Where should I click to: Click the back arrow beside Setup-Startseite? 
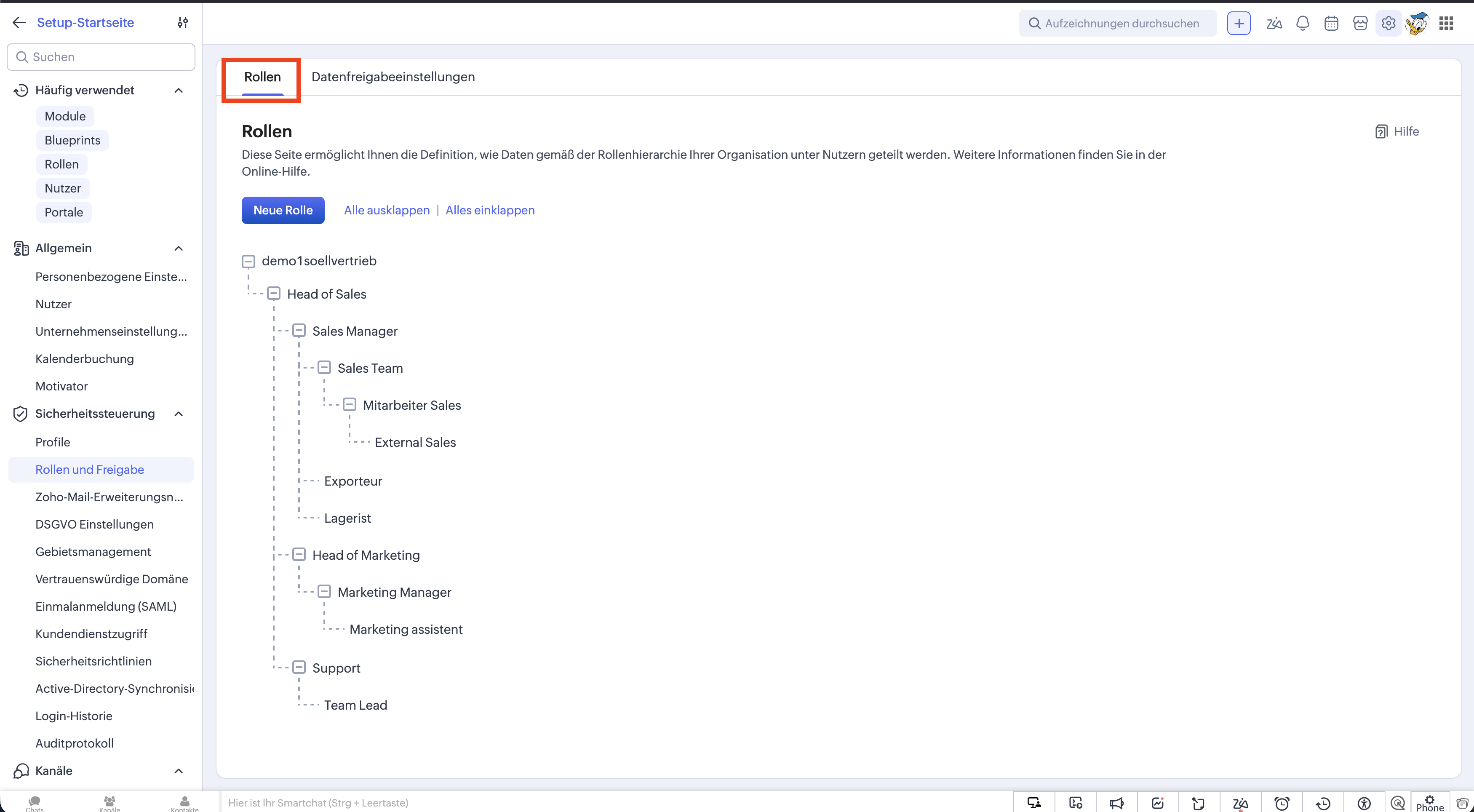pos(19,22)
